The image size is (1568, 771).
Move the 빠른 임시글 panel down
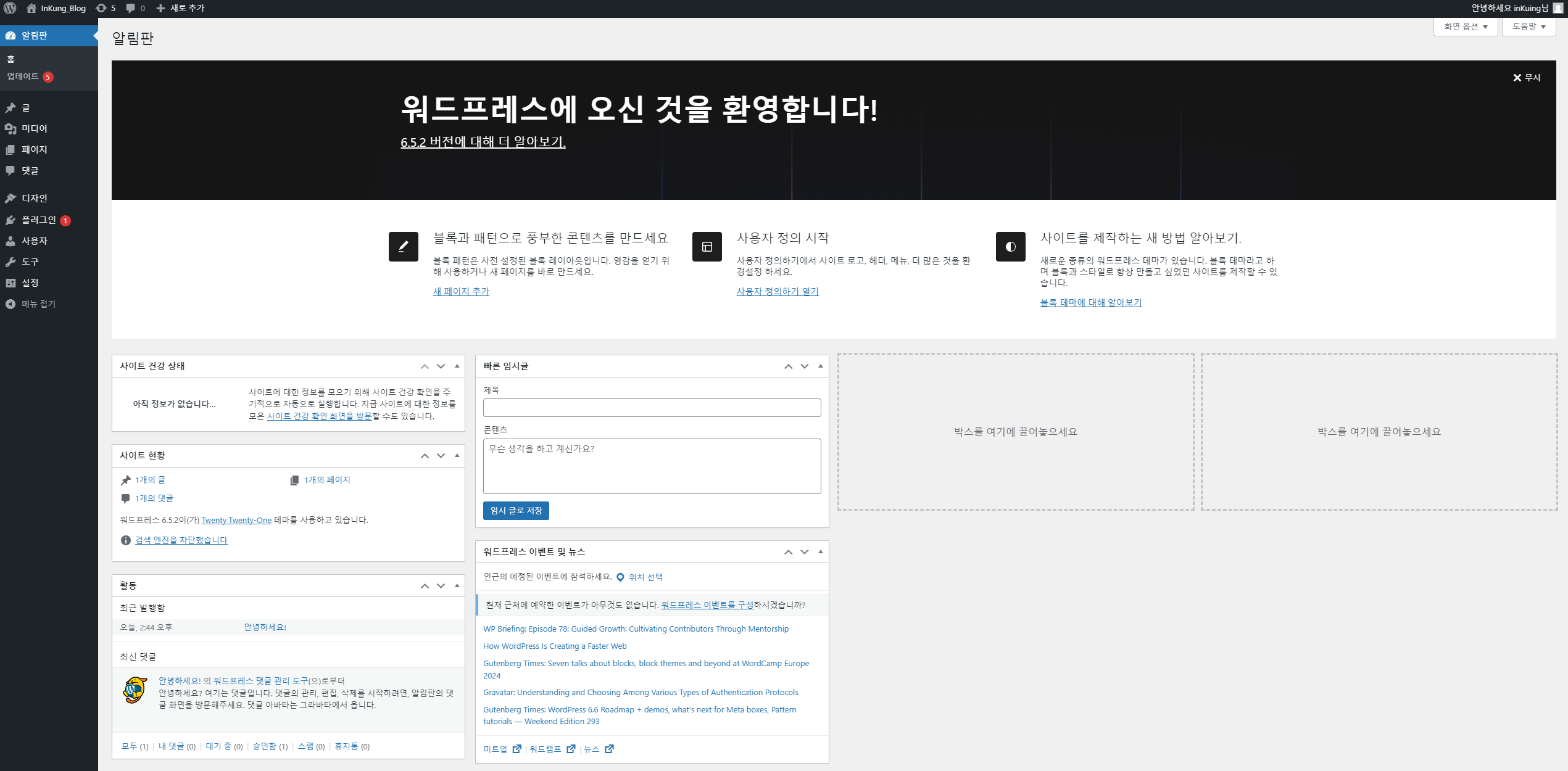[x=804, y=366]
